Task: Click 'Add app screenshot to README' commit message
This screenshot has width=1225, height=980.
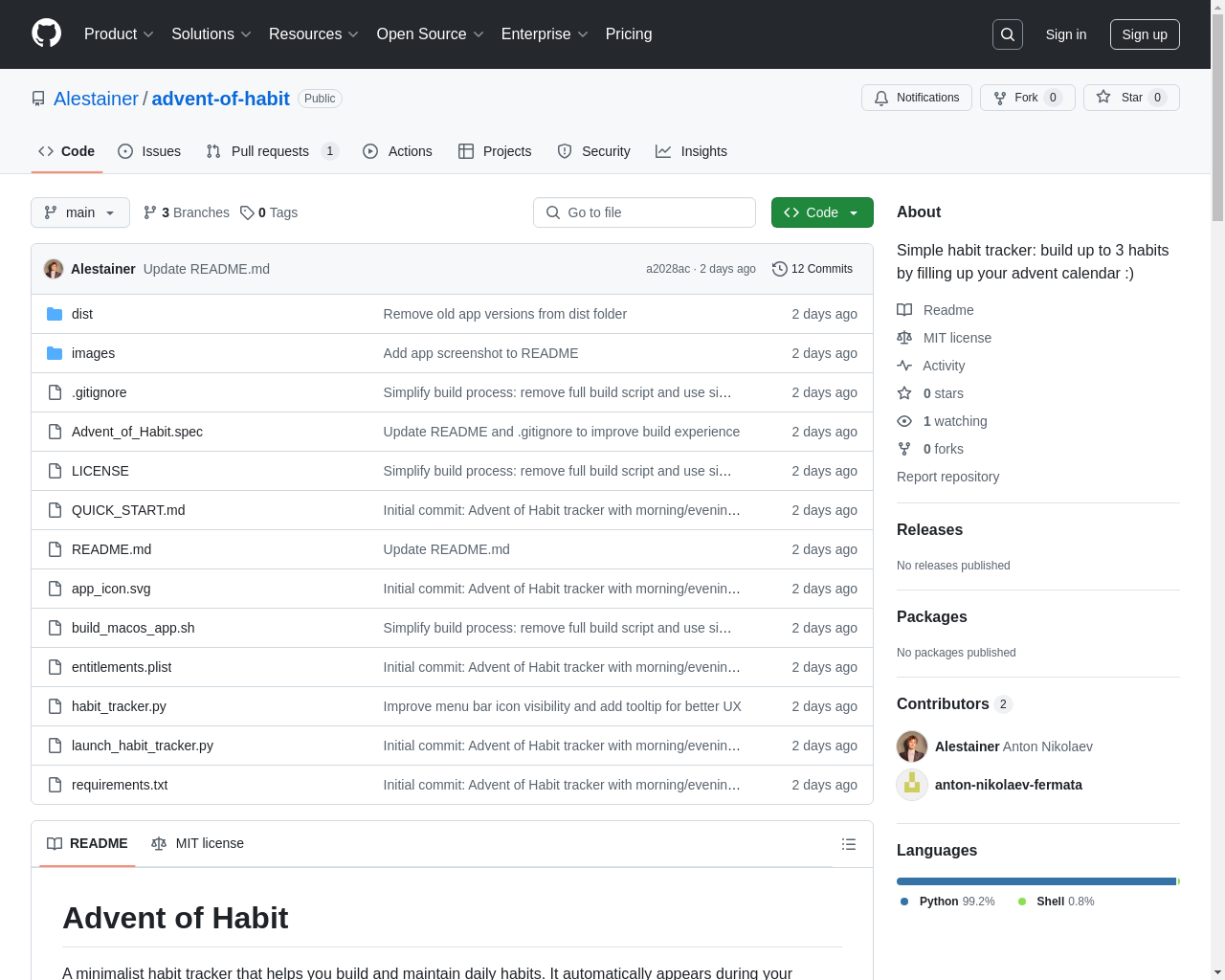Action: tap(480, 353)
